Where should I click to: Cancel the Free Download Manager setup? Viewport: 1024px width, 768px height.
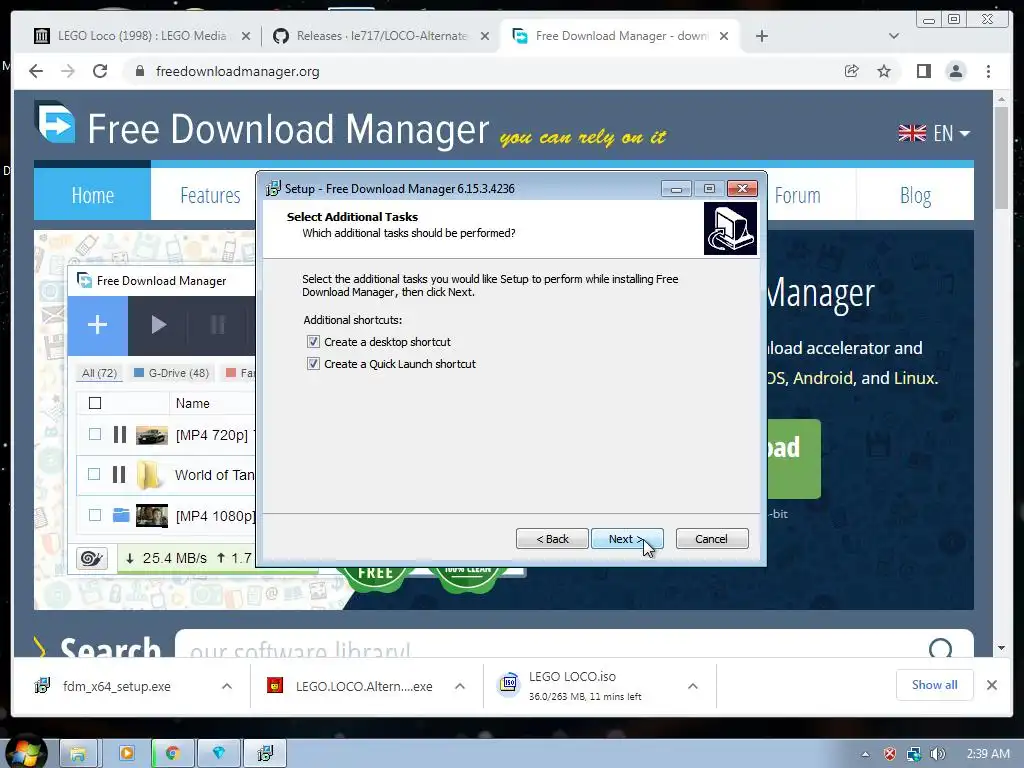(x=712, y=539)
